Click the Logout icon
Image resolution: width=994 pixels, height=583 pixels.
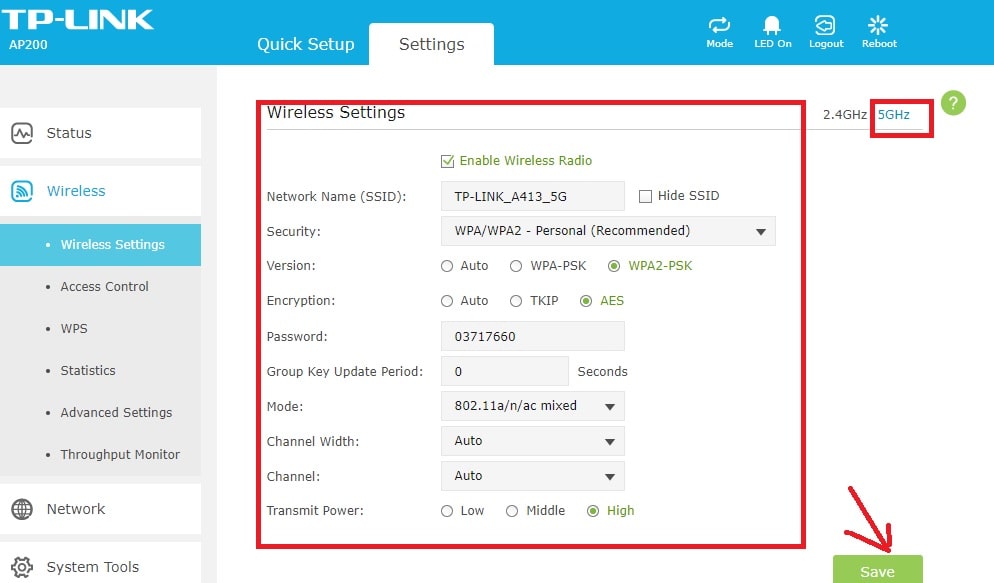click(x=825, y=27)
